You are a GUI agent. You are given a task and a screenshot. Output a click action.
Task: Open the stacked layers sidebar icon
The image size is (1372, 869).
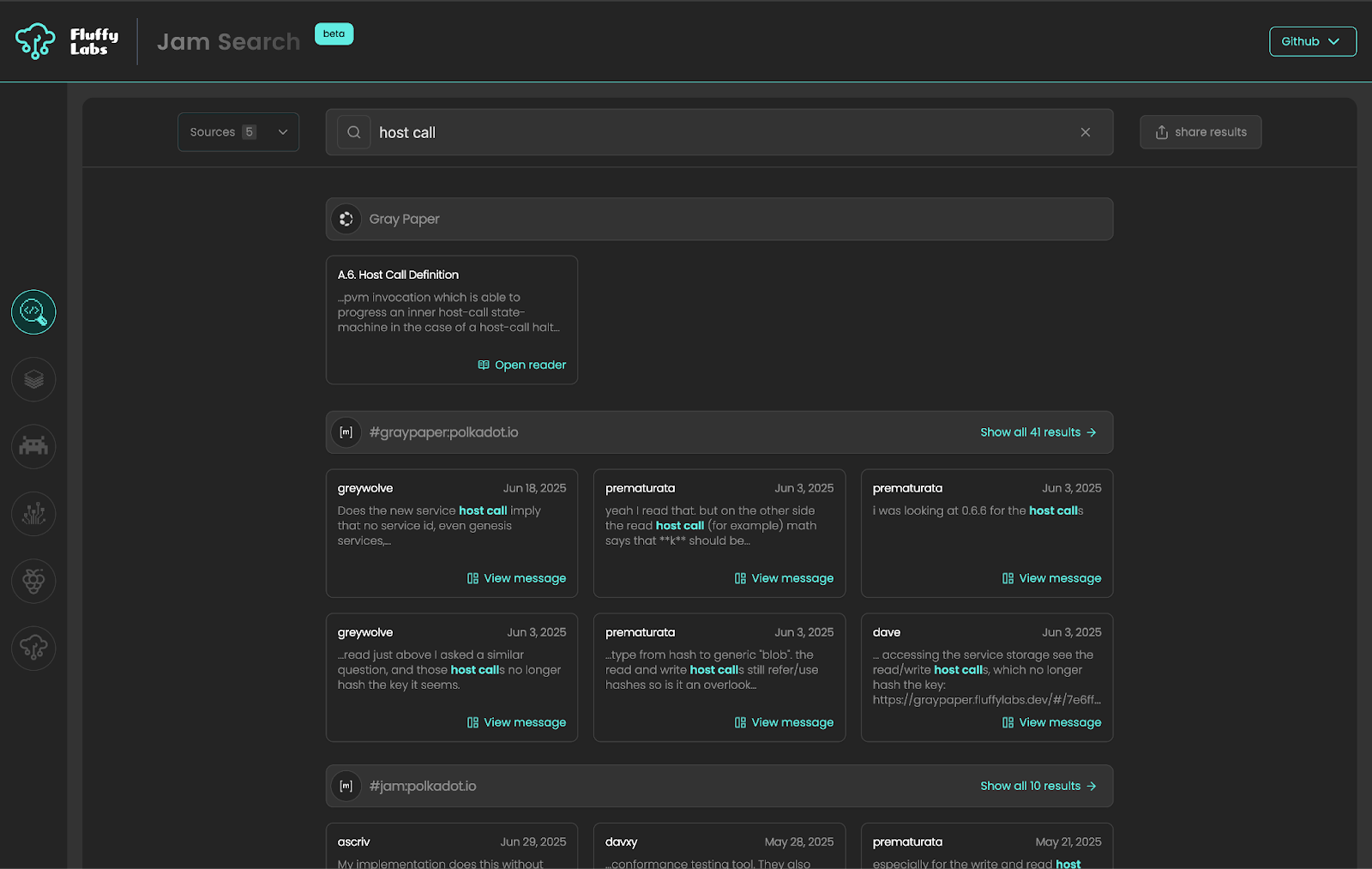pos(33,379)
